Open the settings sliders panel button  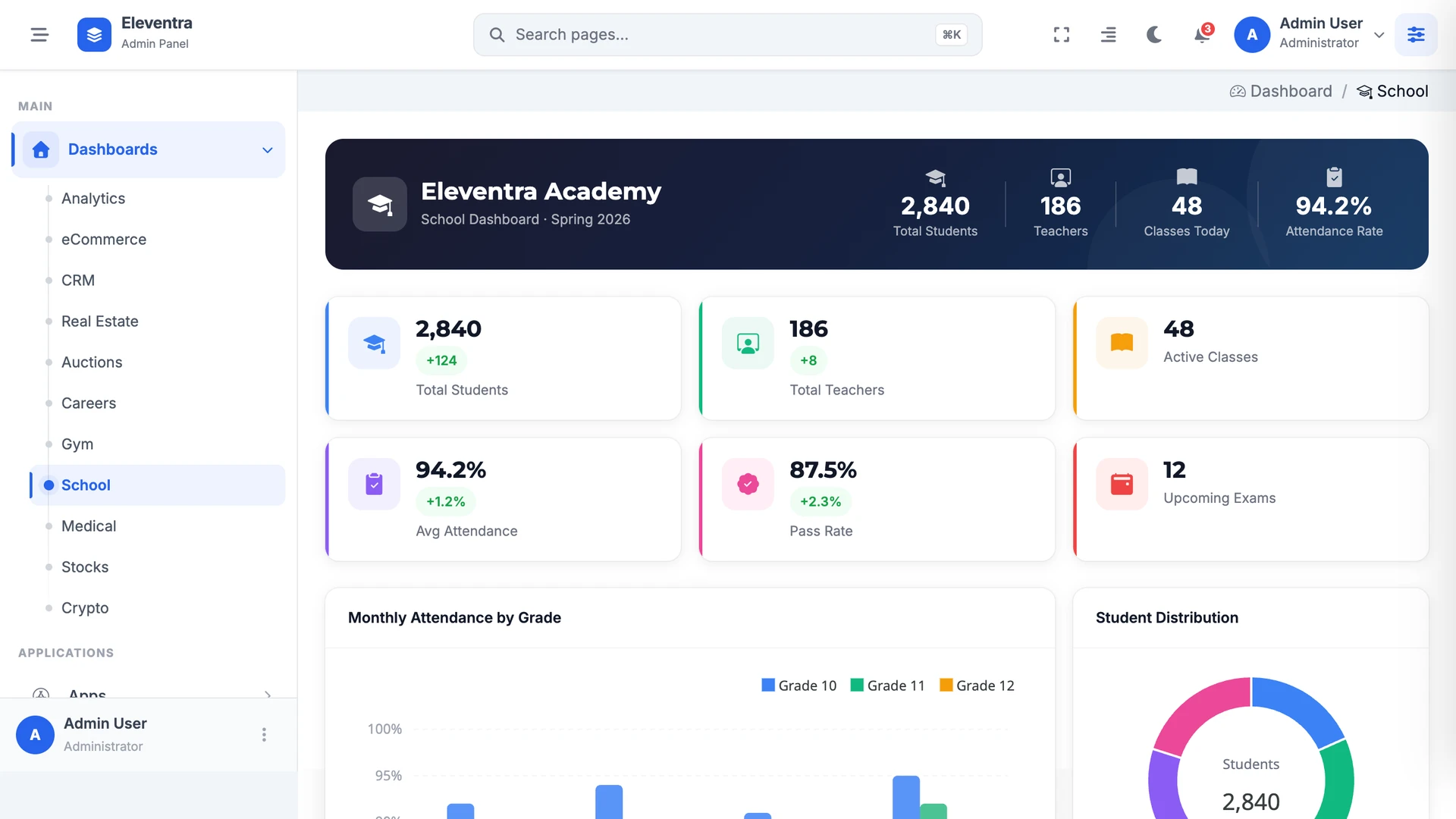pyautogui.click(x=1416, y=35)
